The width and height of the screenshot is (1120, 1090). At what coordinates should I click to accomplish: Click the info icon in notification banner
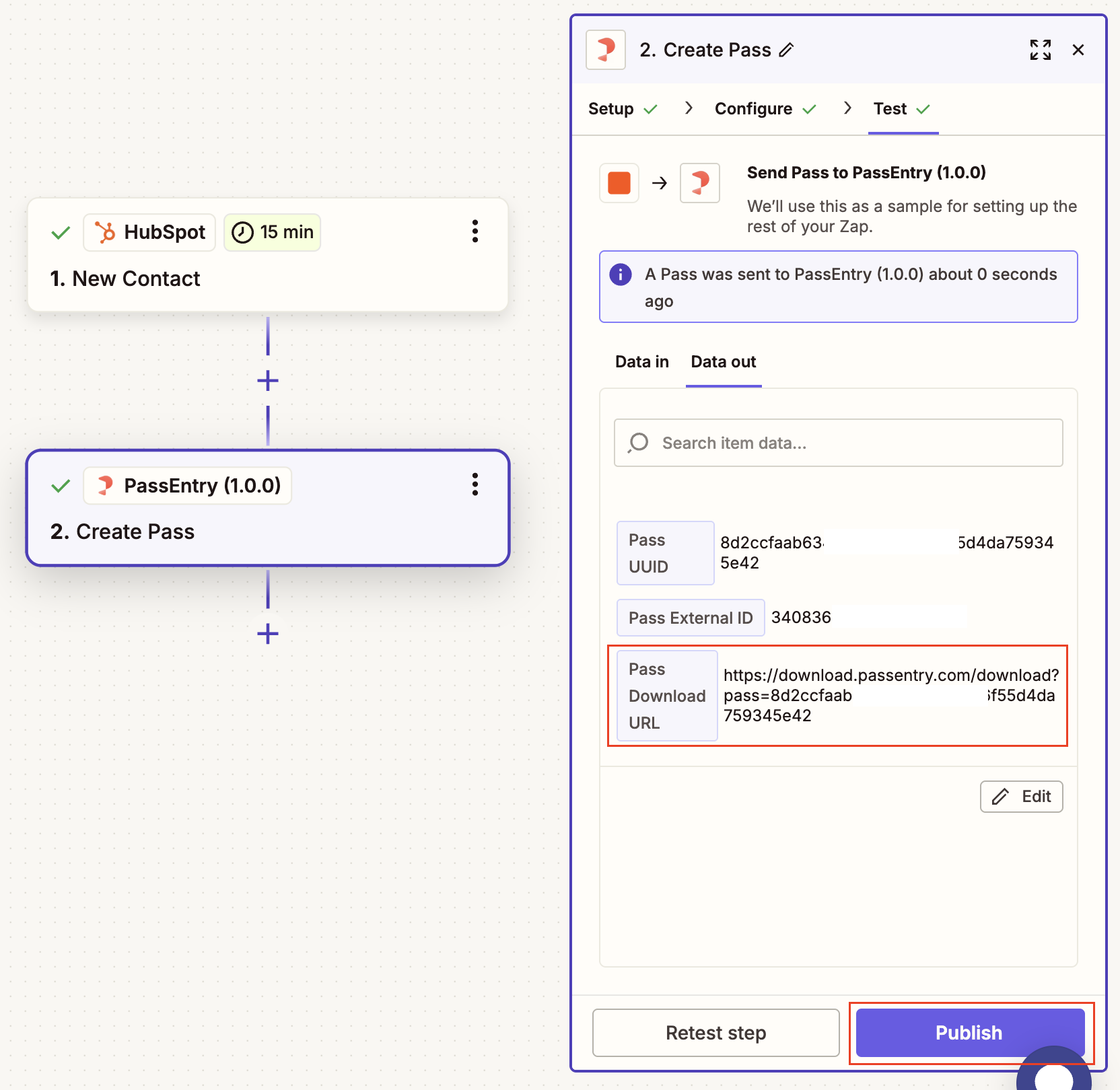[x=621, y=275]
